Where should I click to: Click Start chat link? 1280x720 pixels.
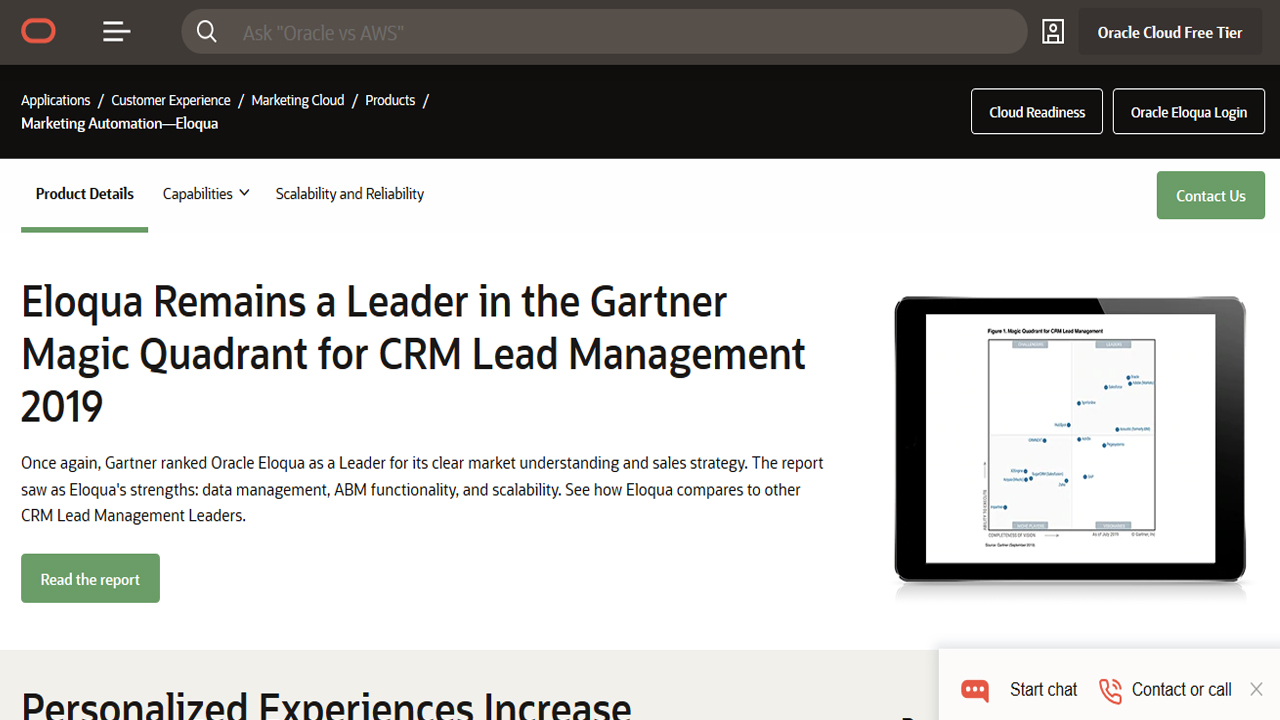(1043, 690)
